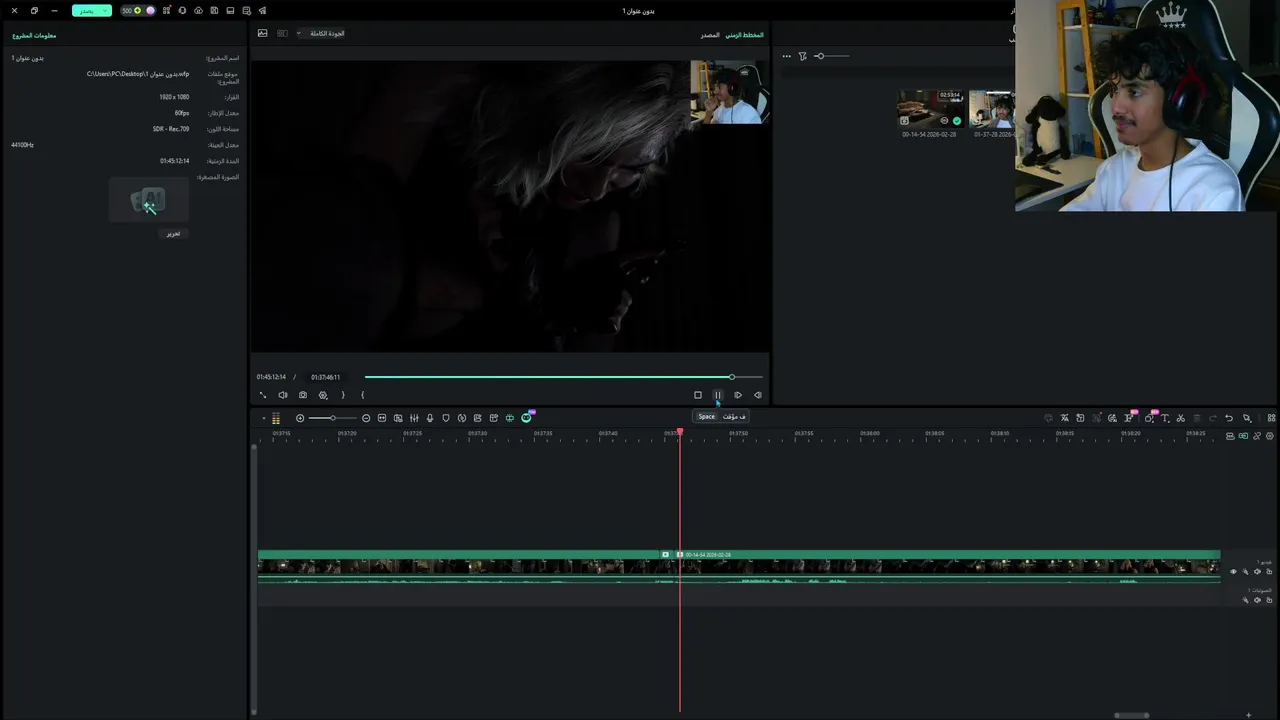Open the media panel three-dots menu
This screenshot has height=720, width=1280.
click(x=786, y=56)
